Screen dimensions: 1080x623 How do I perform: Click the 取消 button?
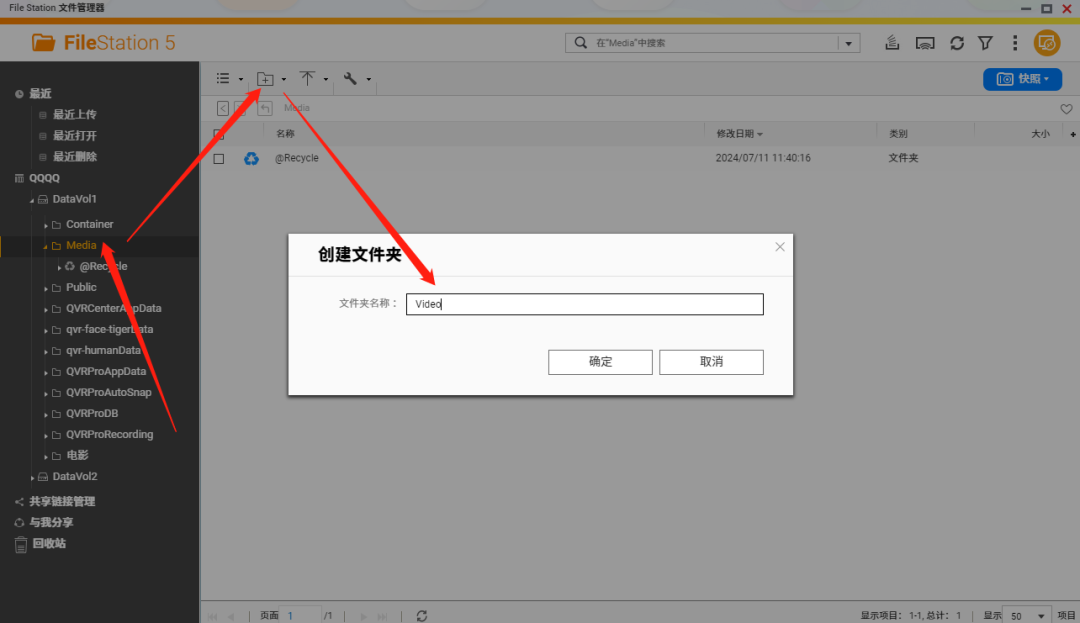(x=711, y=362)
